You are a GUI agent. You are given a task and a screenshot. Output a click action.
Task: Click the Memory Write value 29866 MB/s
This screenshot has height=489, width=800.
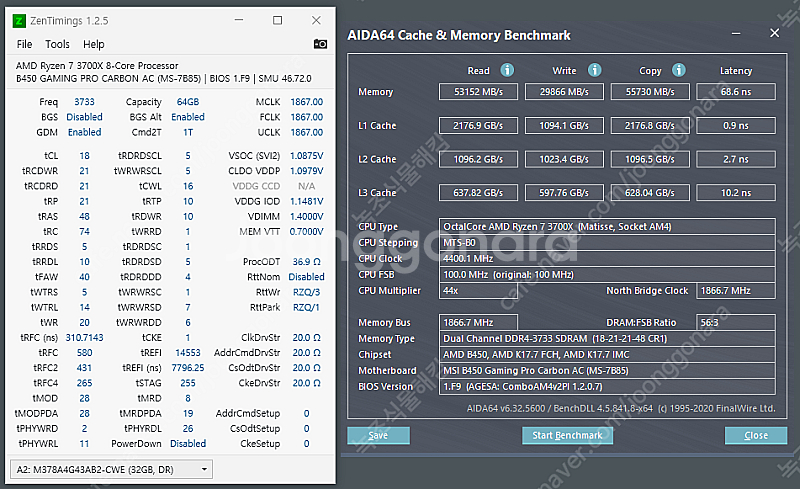tap(564, 92)
